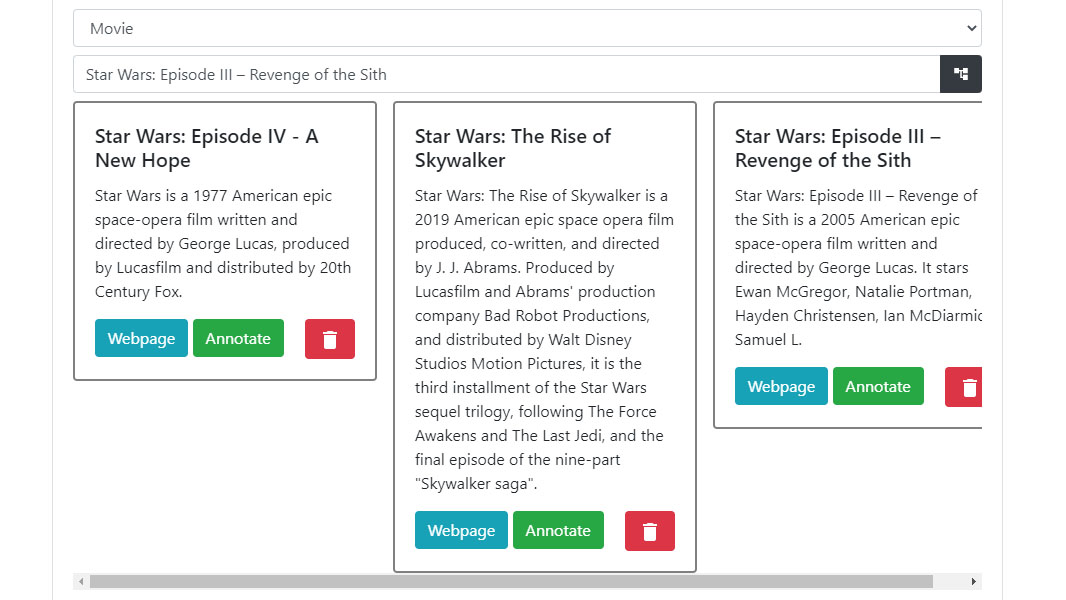This screenshot has width=1066, height=600.
Task: Open Webpage for The Rise of Skywalker
Action: (461, 530)
